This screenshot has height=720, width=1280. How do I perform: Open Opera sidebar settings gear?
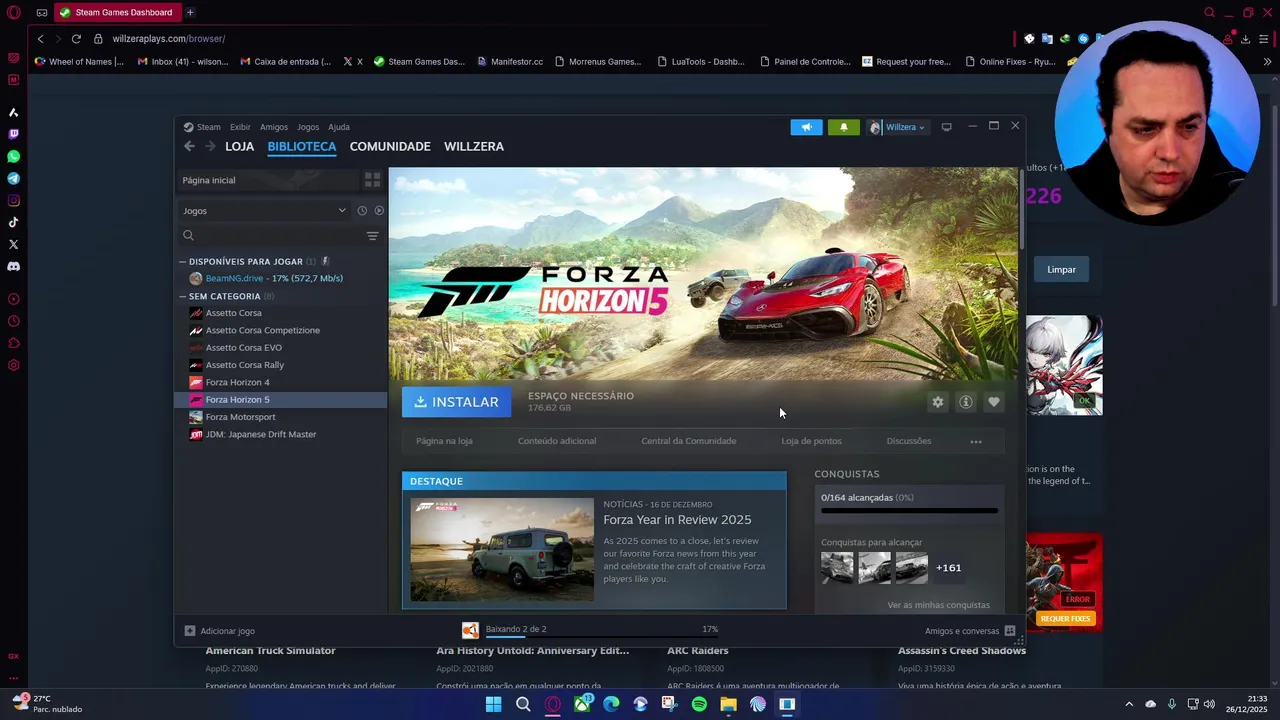(13, 365)
